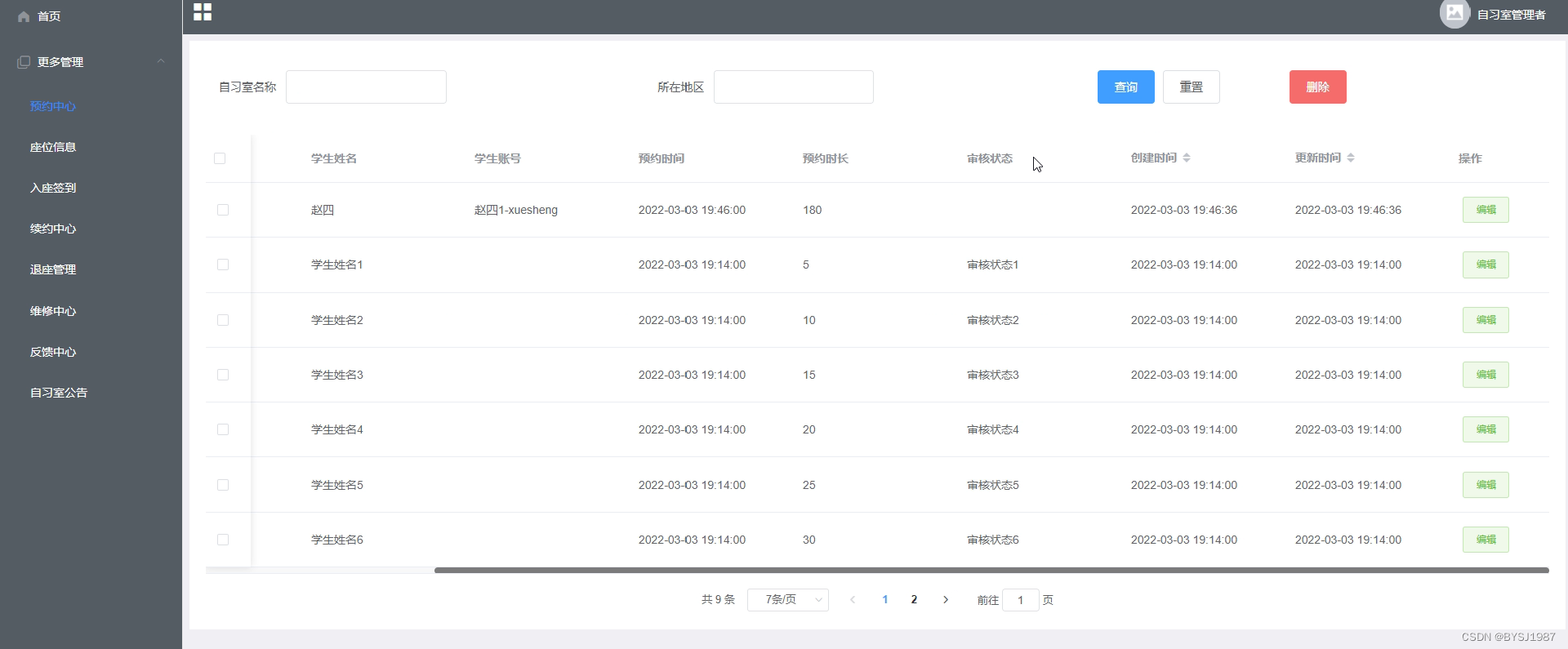Screen dimensions: 1568x649
Task: Open 退座管理 menu item
Action: [x=53, y=269]
